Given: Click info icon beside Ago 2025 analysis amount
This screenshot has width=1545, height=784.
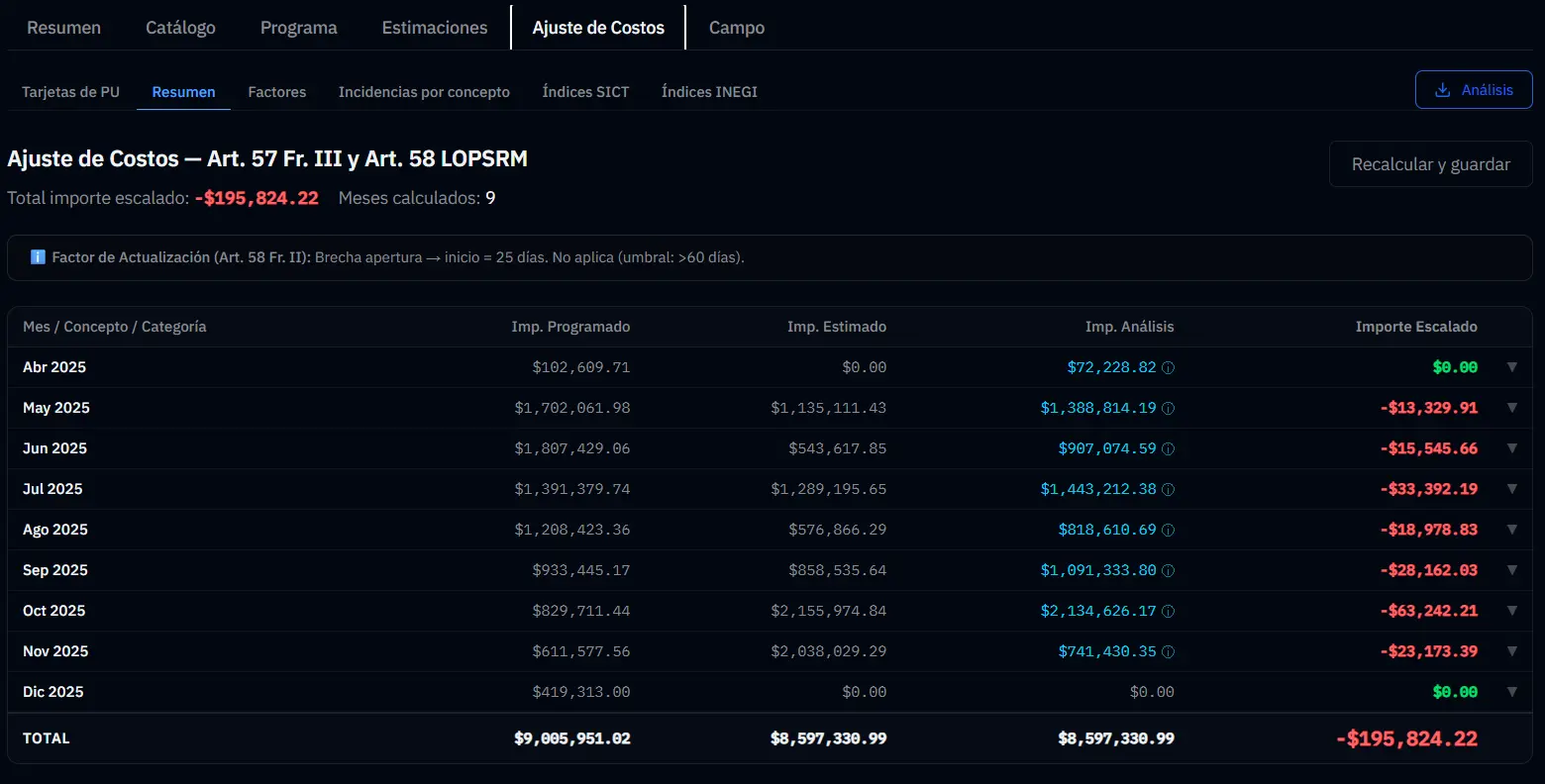Looking at the screenshot, I should 1168,531.
